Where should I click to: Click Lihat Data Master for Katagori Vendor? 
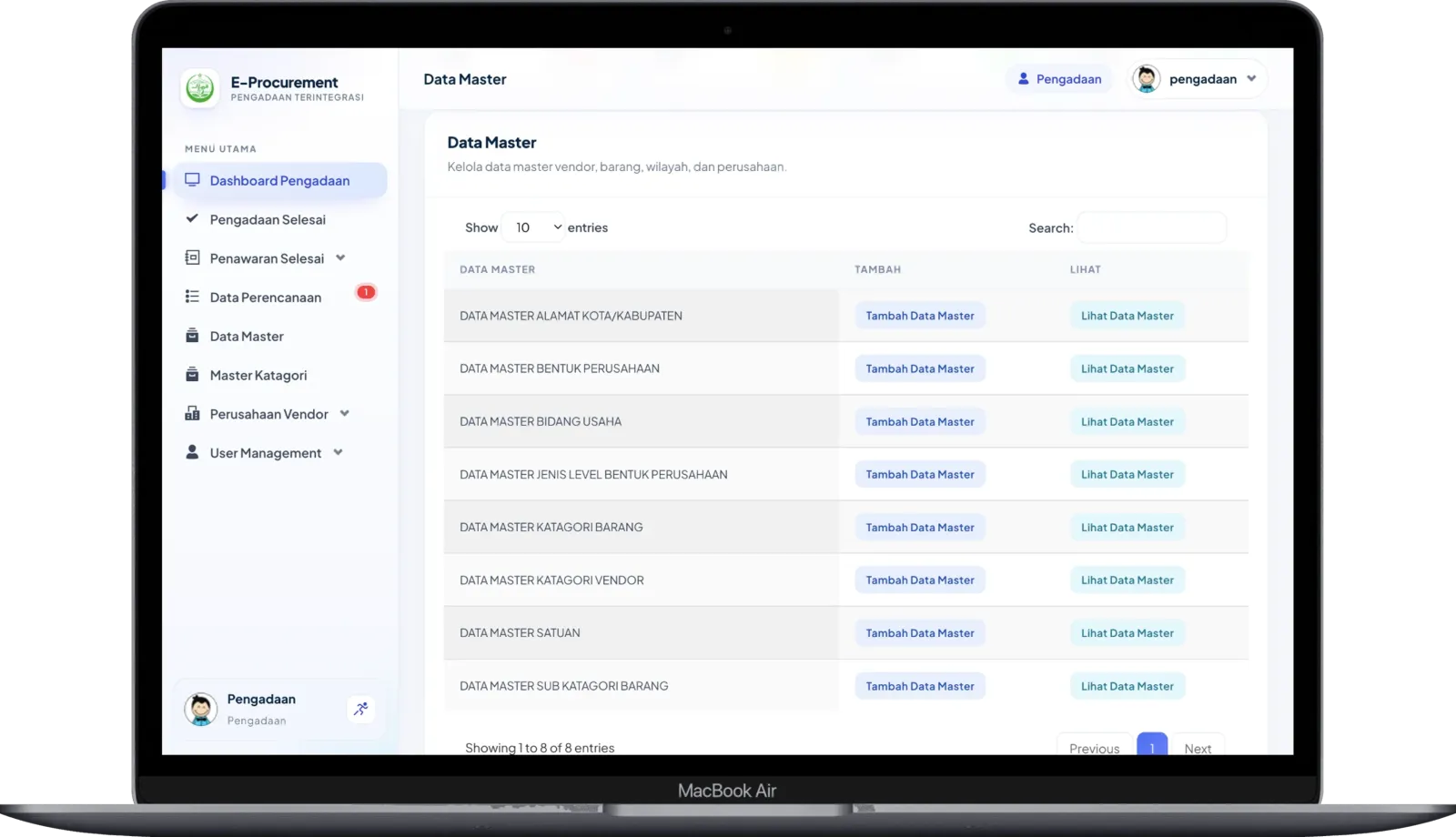1127,580
